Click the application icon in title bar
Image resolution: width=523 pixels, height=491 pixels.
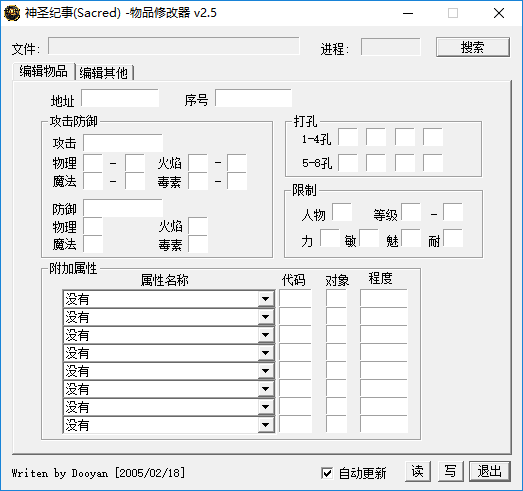[12, 13]
